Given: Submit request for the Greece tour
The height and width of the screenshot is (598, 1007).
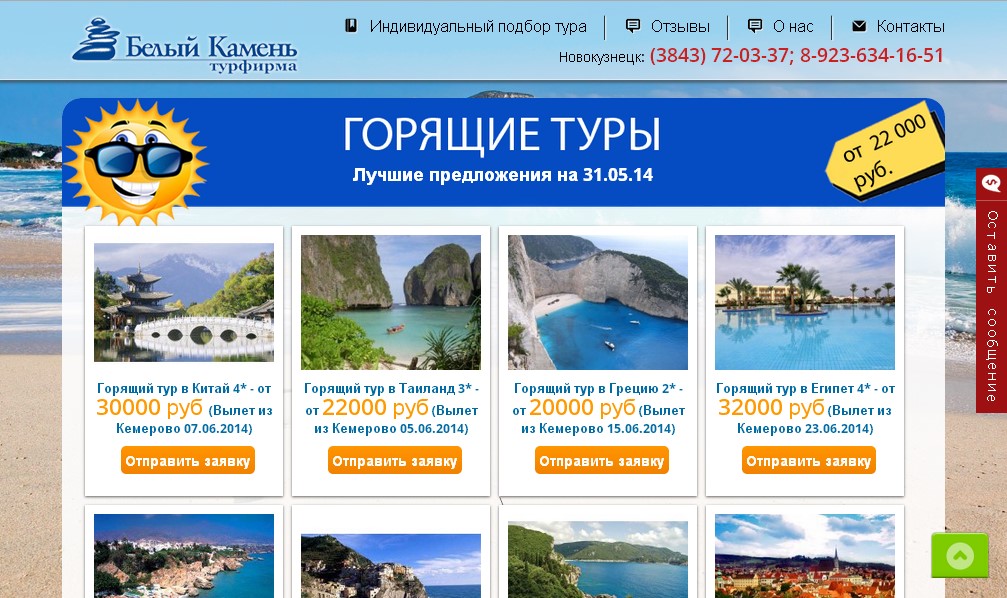Looking at the screenshot, I should tap(601, 461).
